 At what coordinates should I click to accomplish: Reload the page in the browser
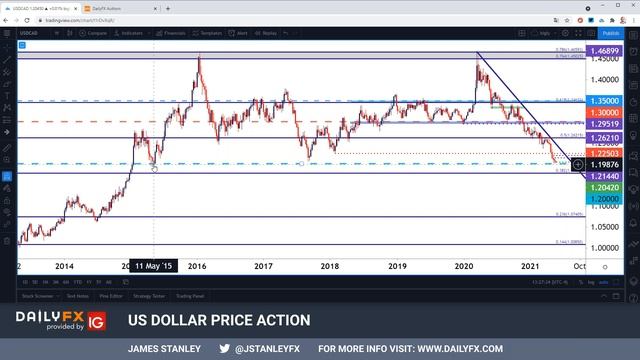(x=27, y=20)
